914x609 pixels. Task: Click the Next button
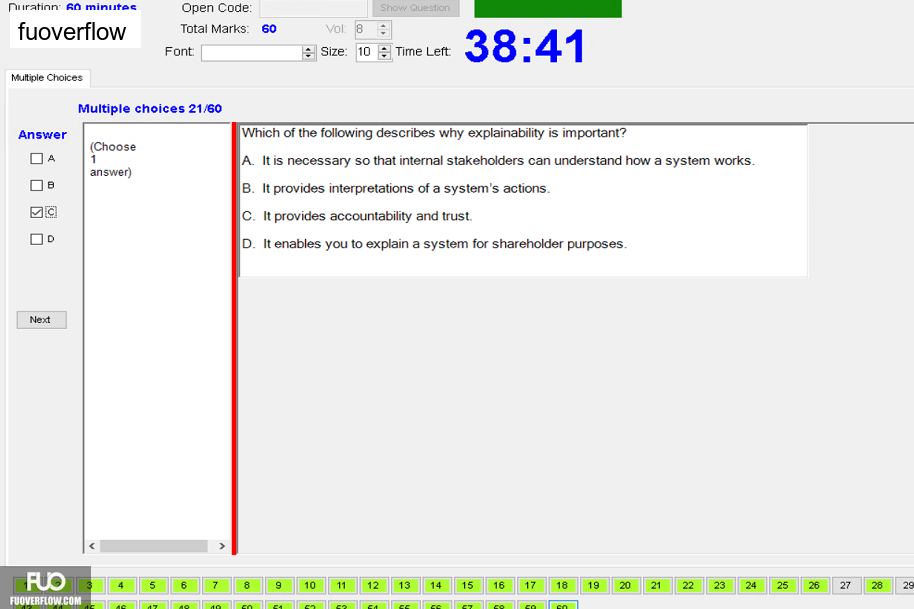41,319
